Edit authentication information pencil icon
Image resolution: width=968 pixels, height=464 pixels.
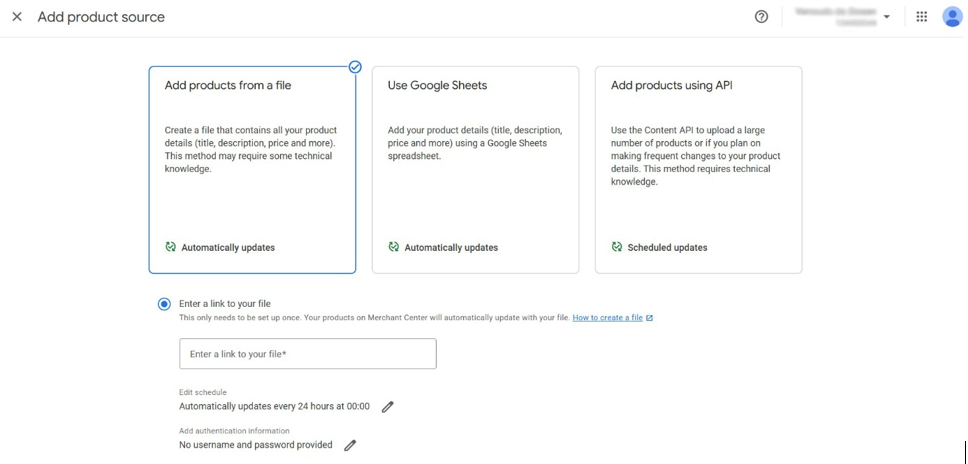(350, 445)
